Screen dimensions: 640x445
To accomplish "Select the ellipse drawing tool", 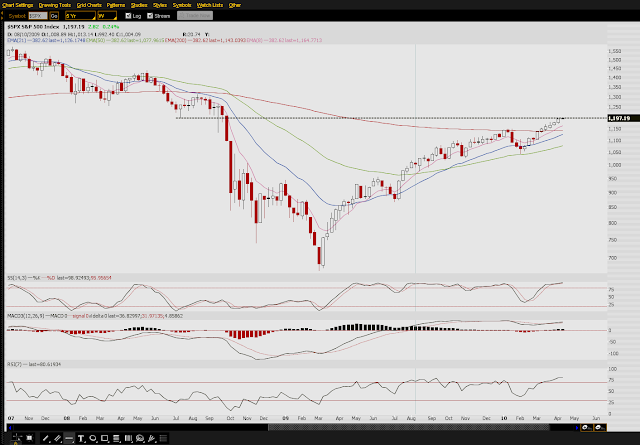I will [93, 438].
